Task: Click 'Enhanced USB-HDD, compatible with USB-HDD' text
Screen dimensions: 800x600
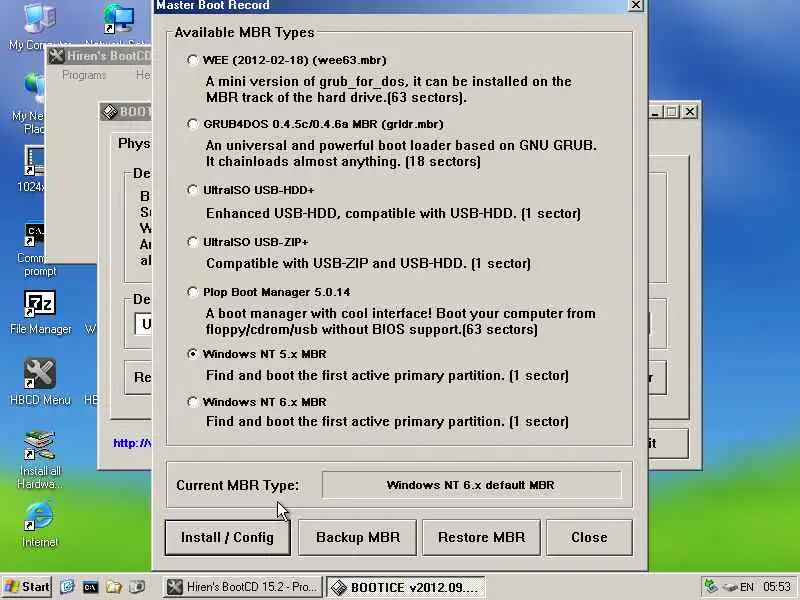Action: point(393,213)
